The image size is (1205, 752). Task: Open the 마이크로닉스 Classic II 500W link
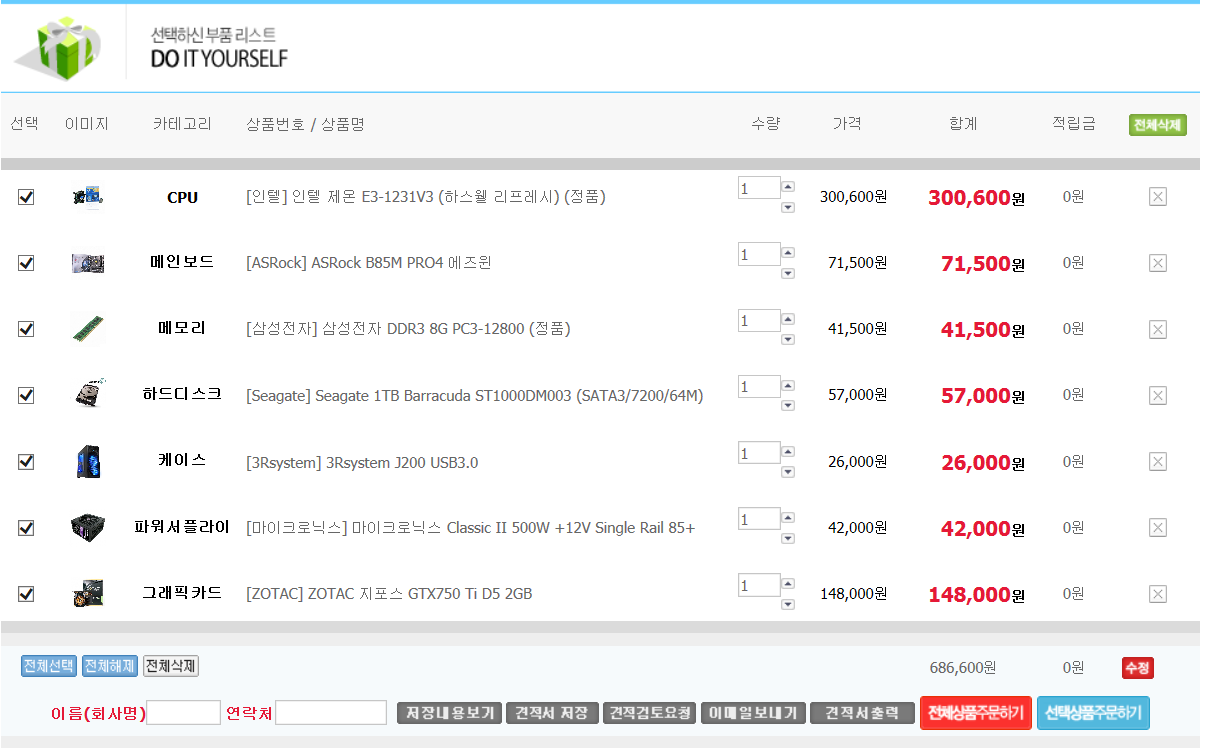click(470, 528)
